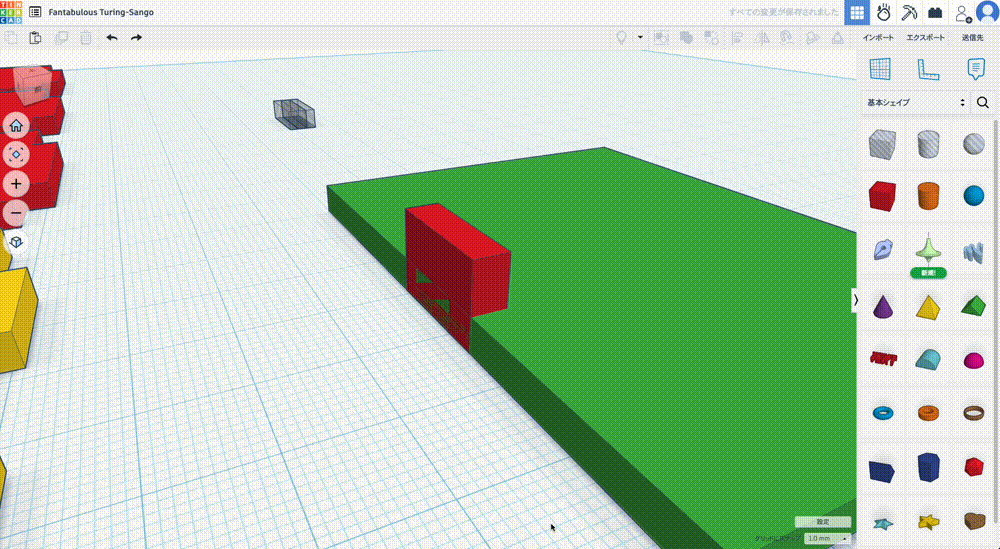The height and width of the screenshot is (549, 1000).
Task: Toggle perspective/orthographic view cube button
Action: (17, 242)
